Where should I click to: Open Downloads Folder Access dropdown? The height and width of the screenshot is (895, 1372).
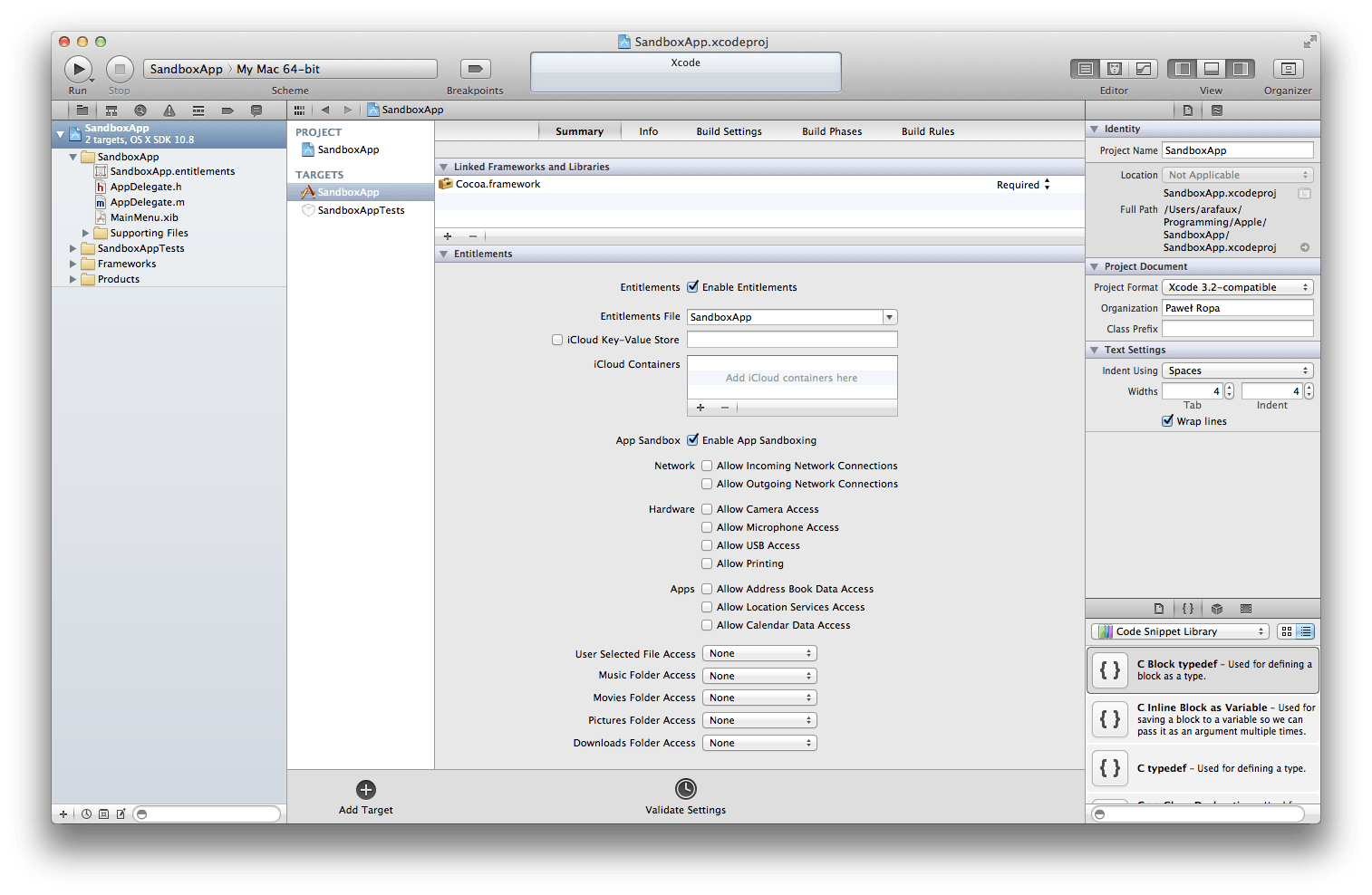pyautogui.click(x=759, y=743)
